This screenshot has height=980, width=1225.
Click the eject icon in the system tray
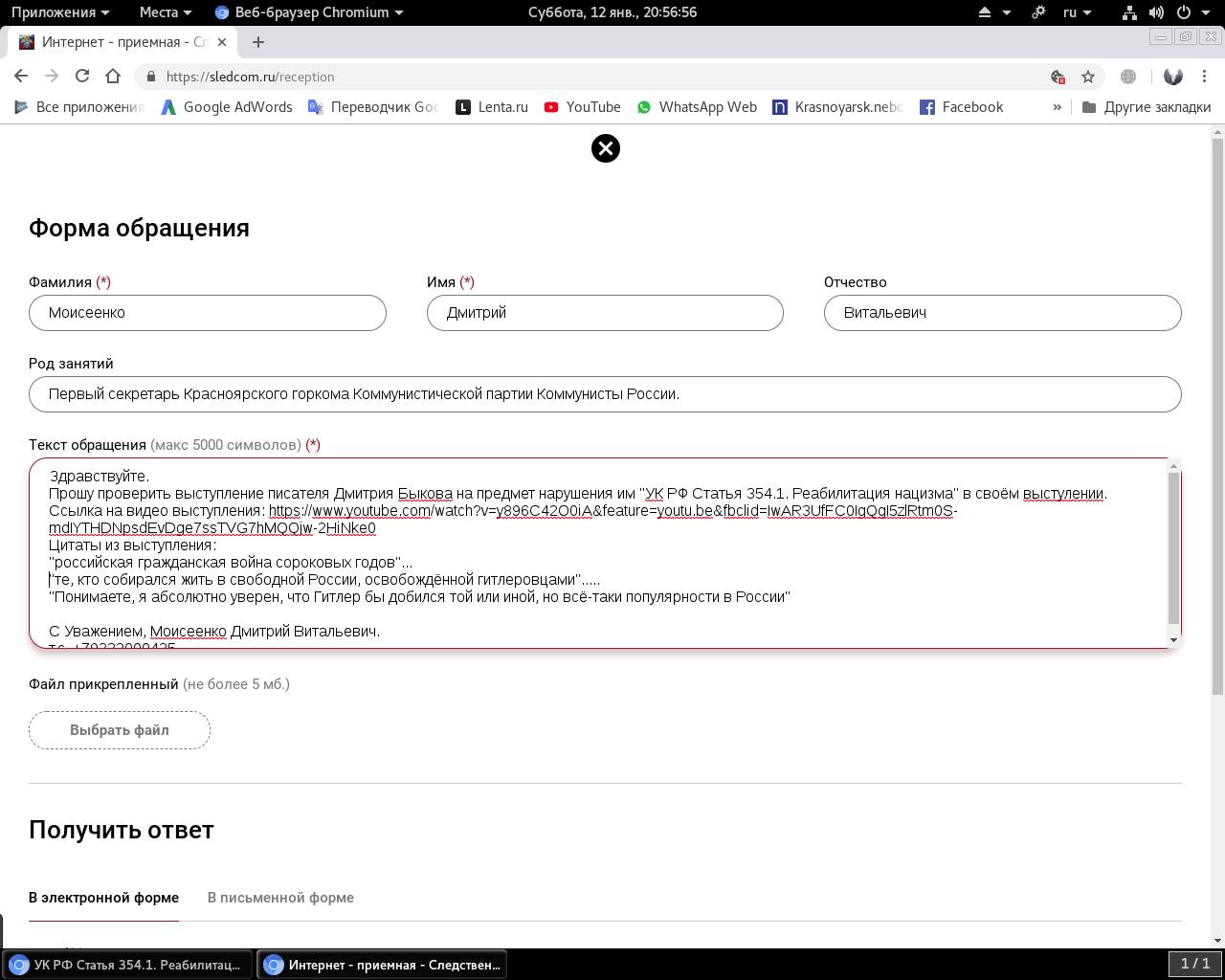985,12
